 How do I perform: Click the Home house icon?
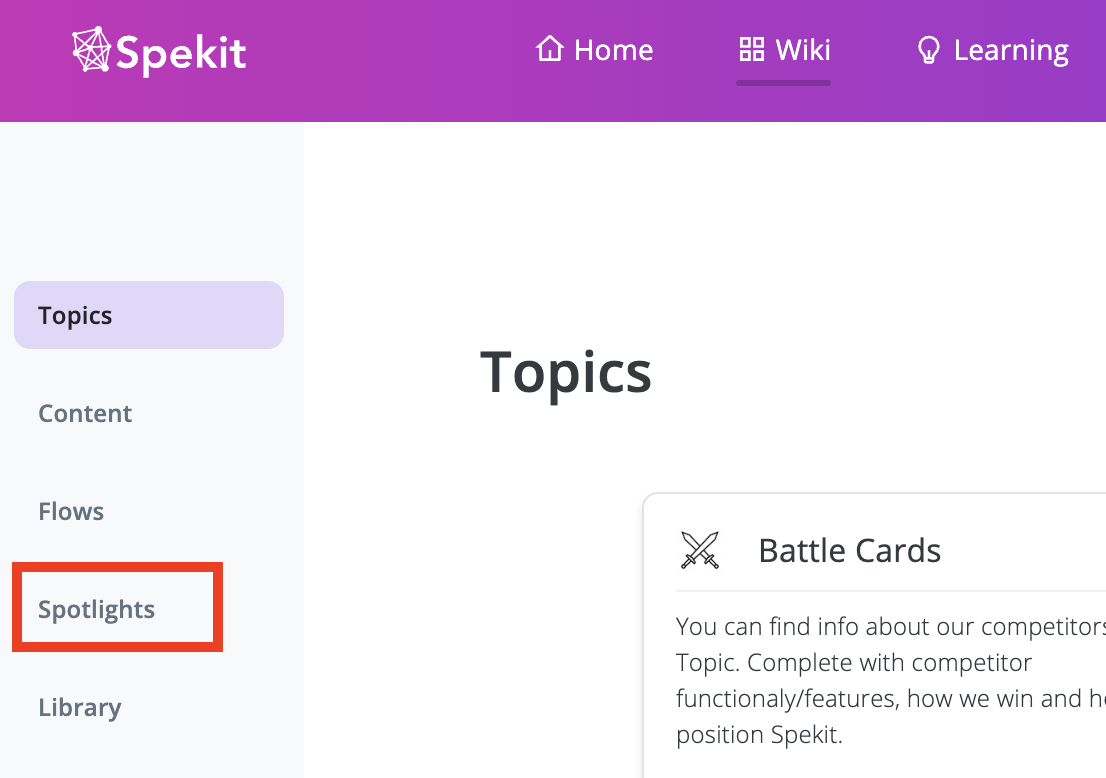549,49
